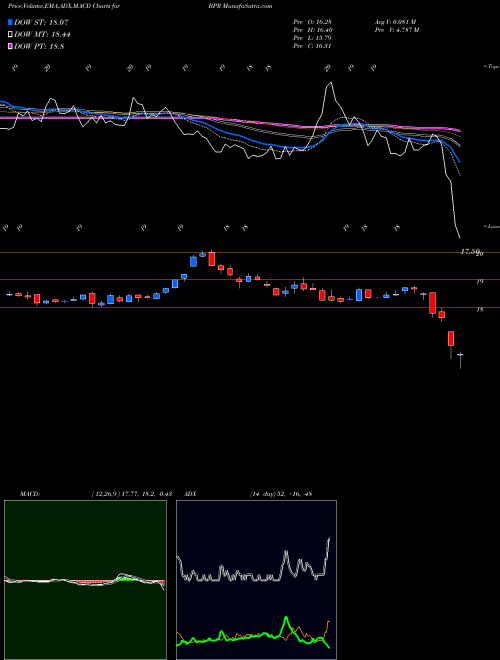This screenshot has width=500, height=660.
Task: Click the green line's peak in the ADX chart
Action: (x=286, y=618)
